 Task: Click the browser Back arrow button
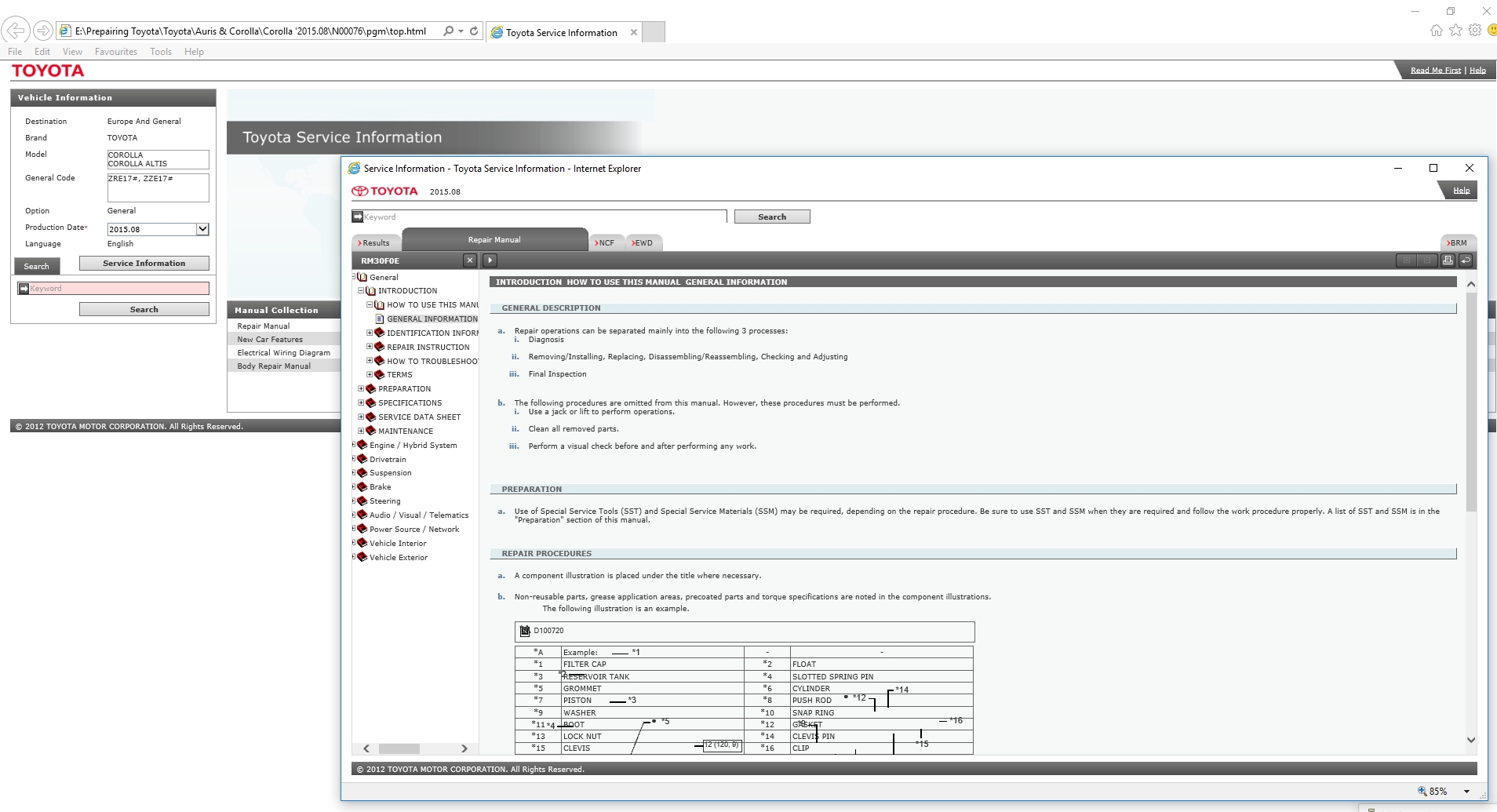[x=16, y=31]
